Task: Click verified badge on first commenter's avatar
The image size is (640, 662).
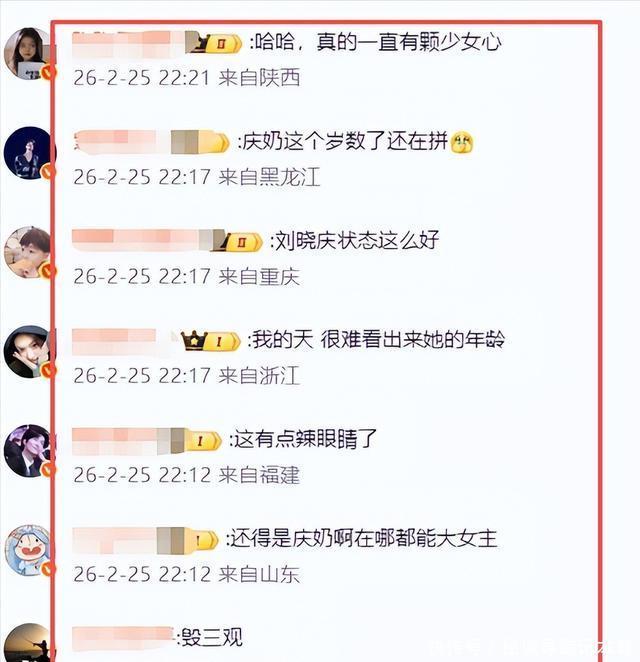Action: click(x=49, y=73)
